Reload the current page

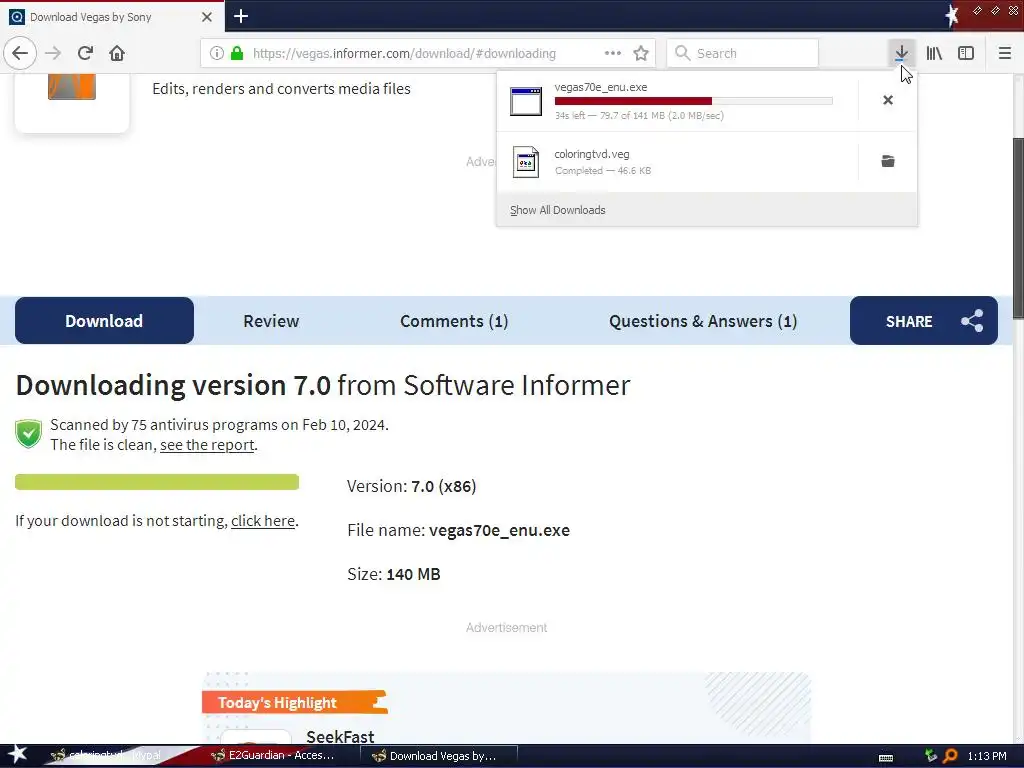85,53
